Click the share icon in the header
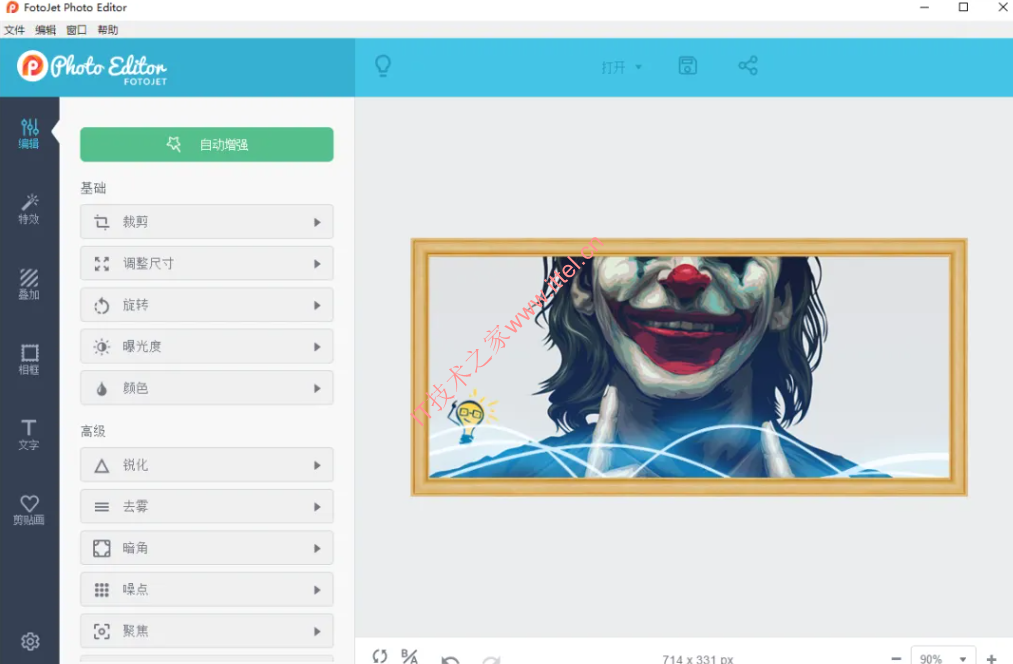 748,66
